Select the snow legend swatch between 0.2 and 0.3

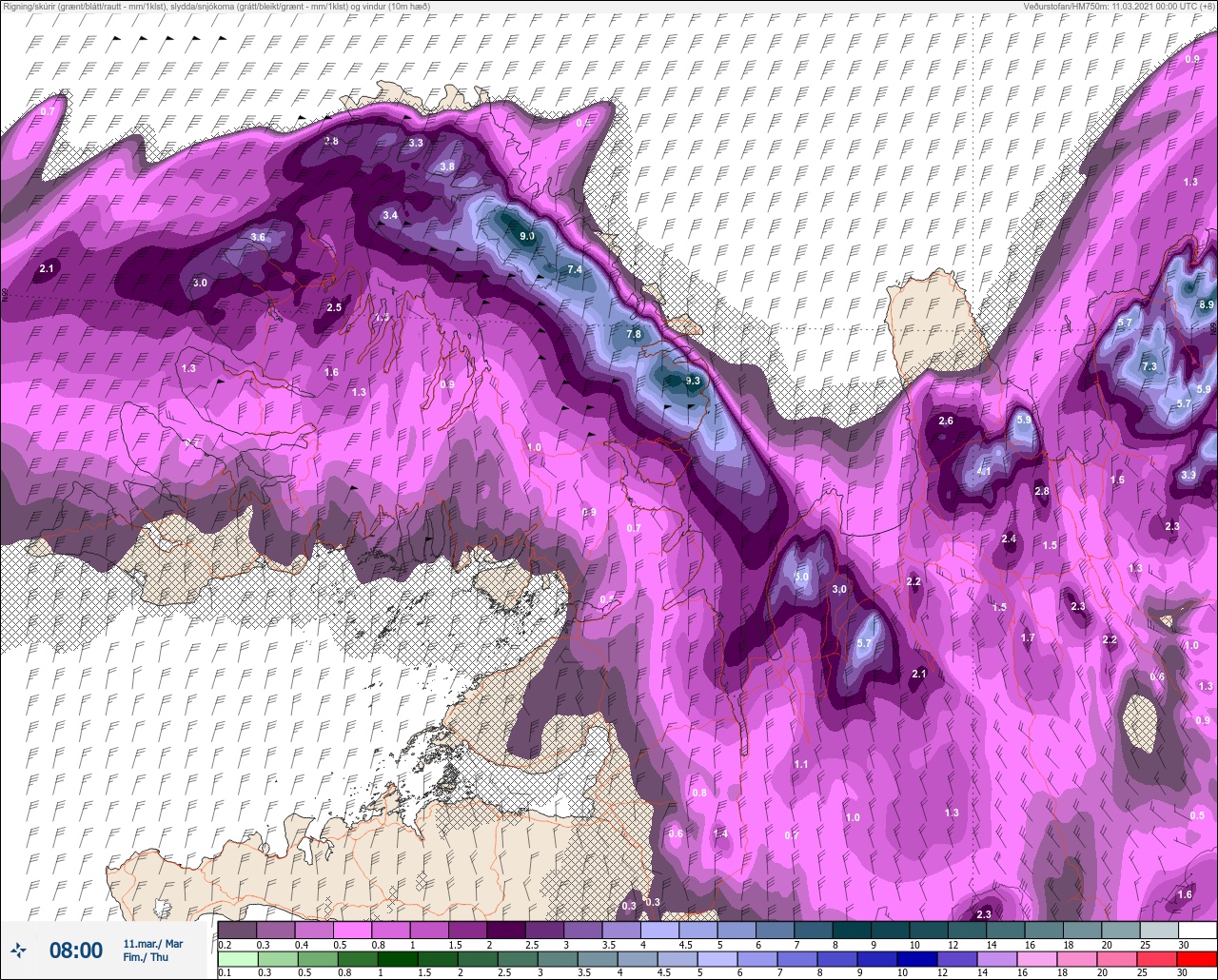coord(237,930)
